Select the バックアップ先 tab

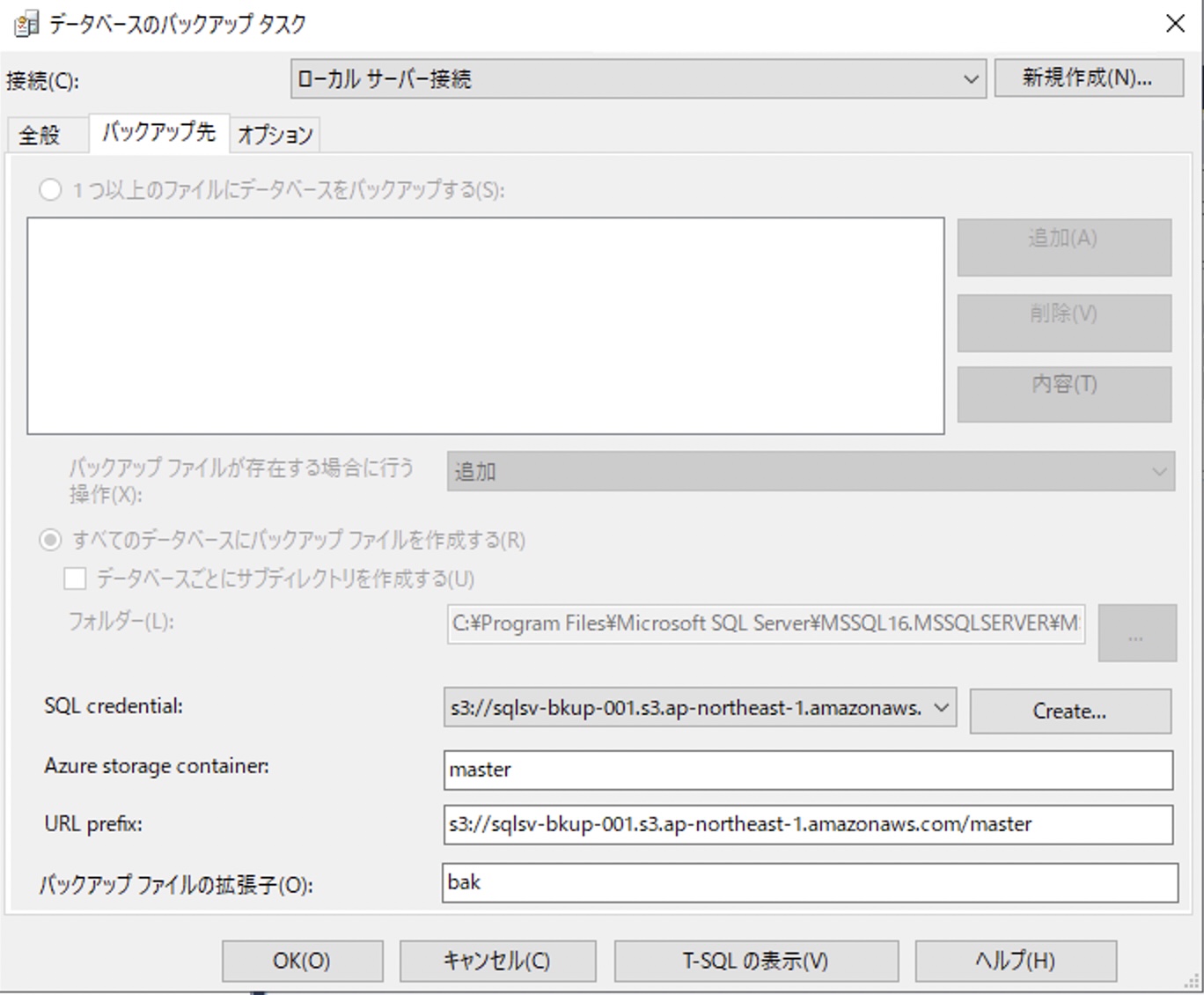(159, 133)
